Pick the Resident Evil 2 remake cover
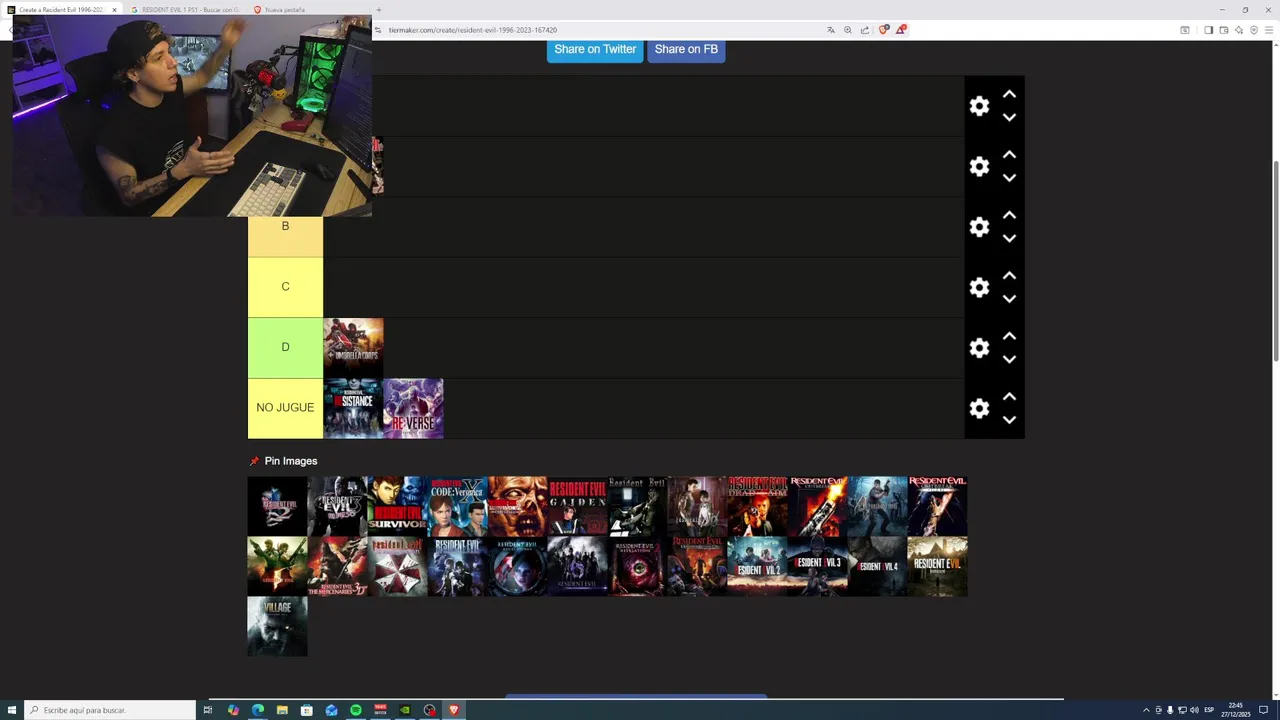The image size is (1280, 720). 757,567
